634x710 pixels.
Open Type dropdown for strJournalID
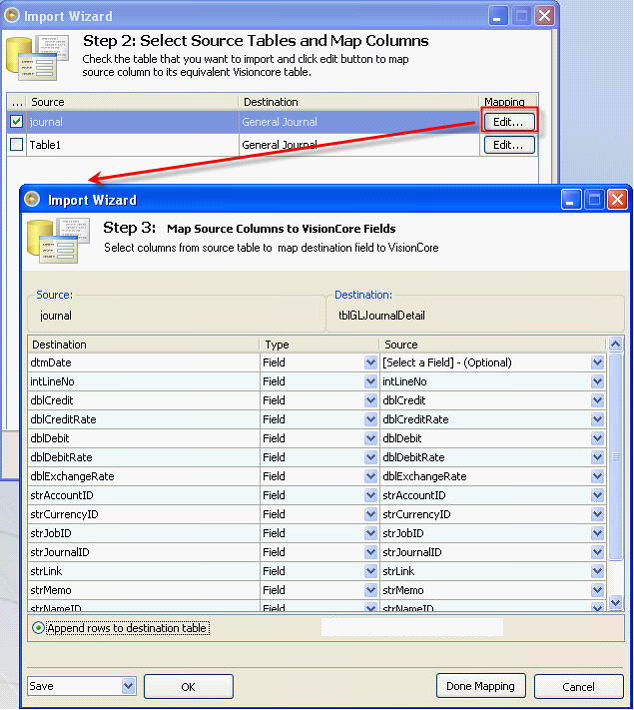(x=370, y=552)
